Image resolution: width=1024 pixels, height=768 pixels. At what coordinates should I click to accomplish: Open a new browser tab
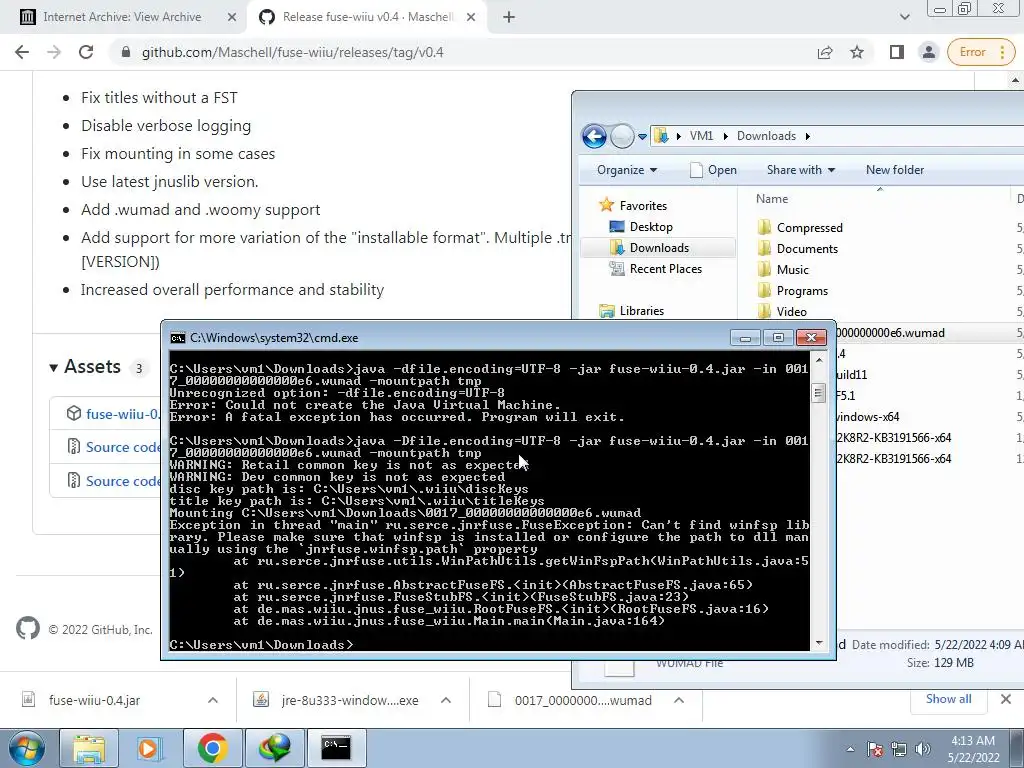[x=509, y=17]
